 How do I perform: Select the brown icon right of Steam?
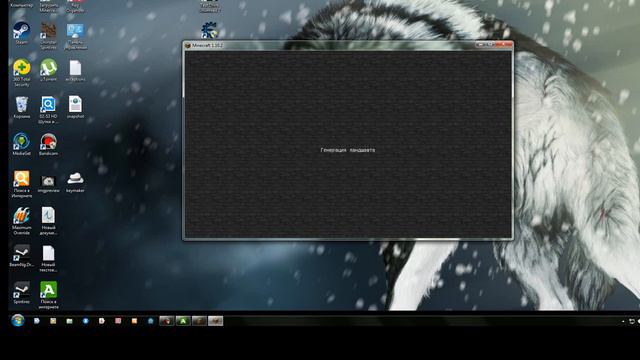coord(48,36)
